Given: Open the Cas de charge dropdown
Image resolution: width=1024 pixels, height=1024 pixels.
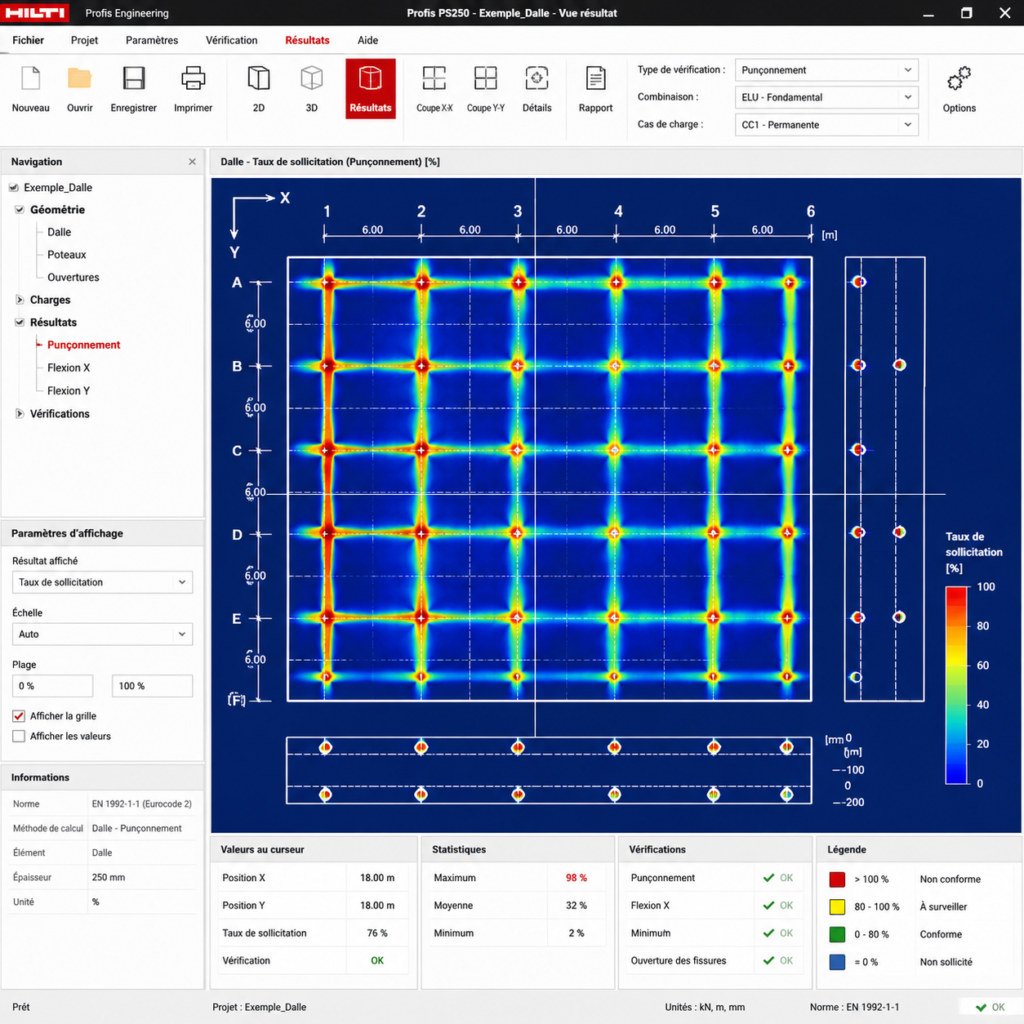Looking at the screenshot, I should click(827, 125).
